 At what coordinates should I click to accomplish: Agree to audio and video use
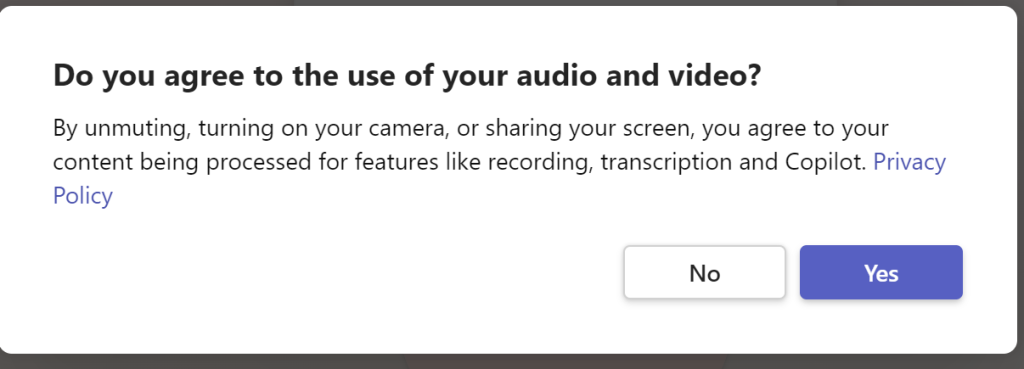[881, 272]
